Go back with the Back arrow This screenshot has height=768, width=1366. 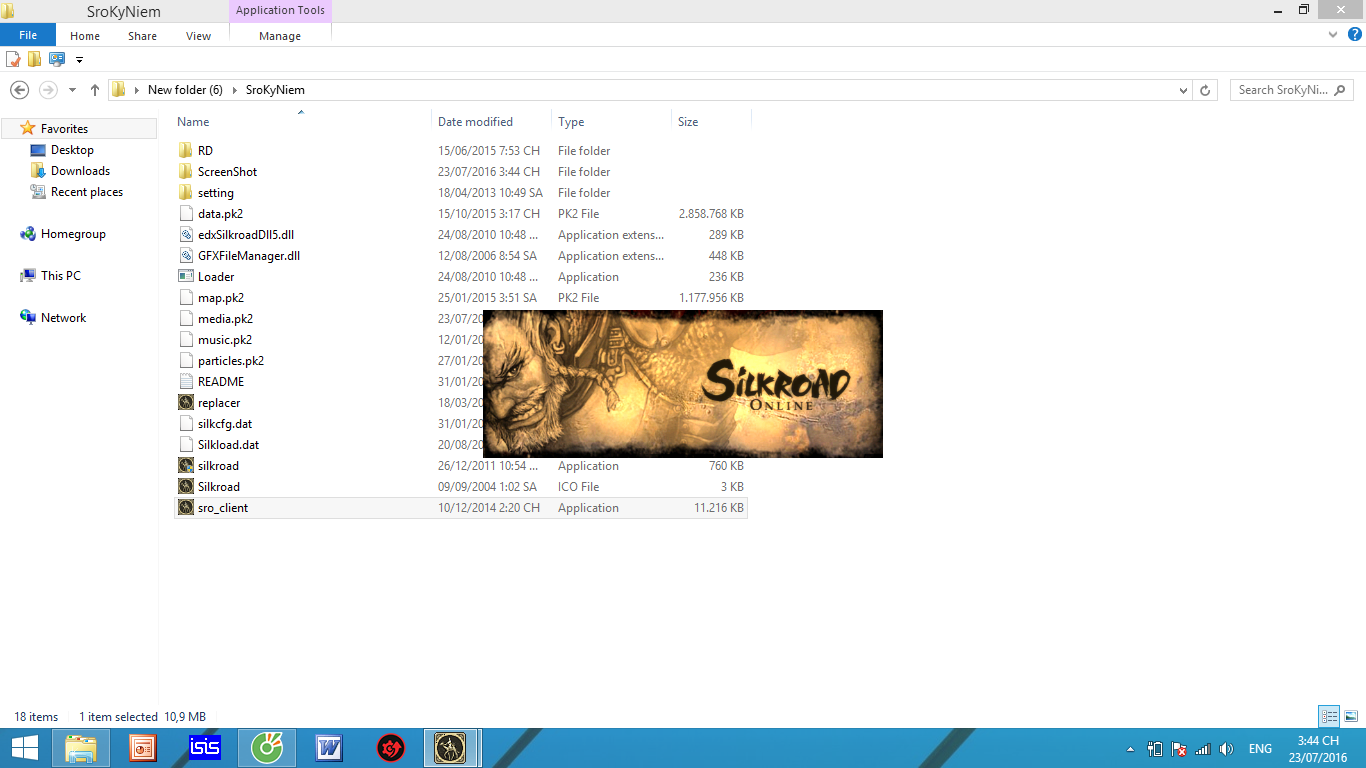click(x=19, y=90)
